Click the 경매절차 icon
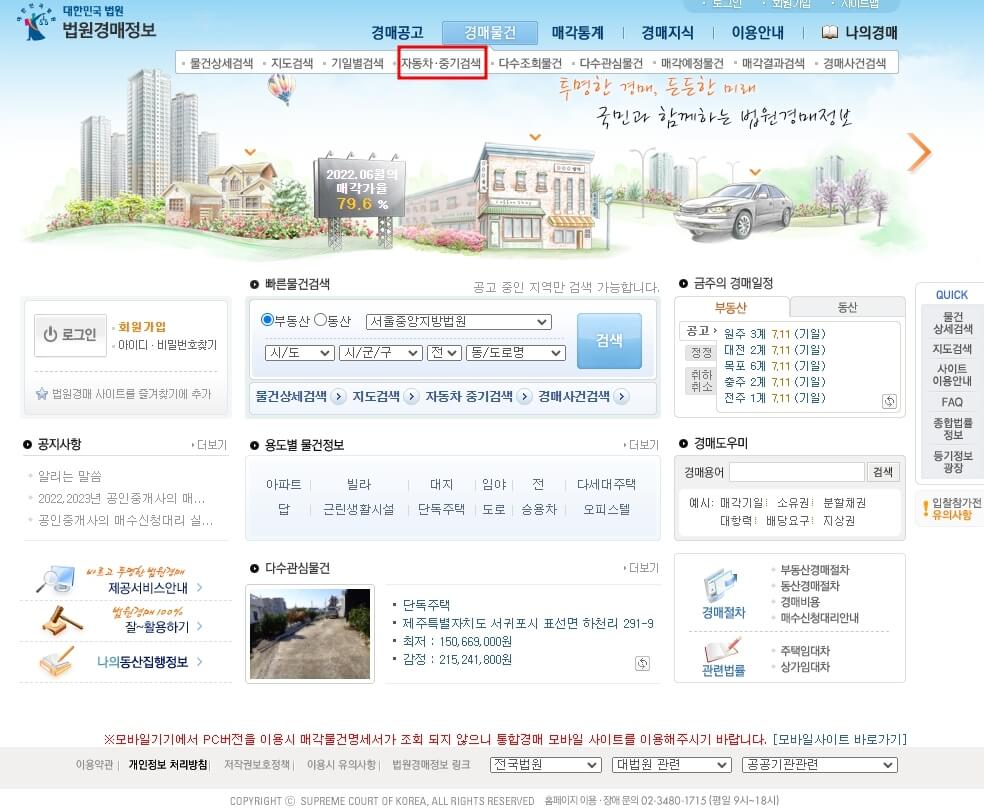 (720, 586)
